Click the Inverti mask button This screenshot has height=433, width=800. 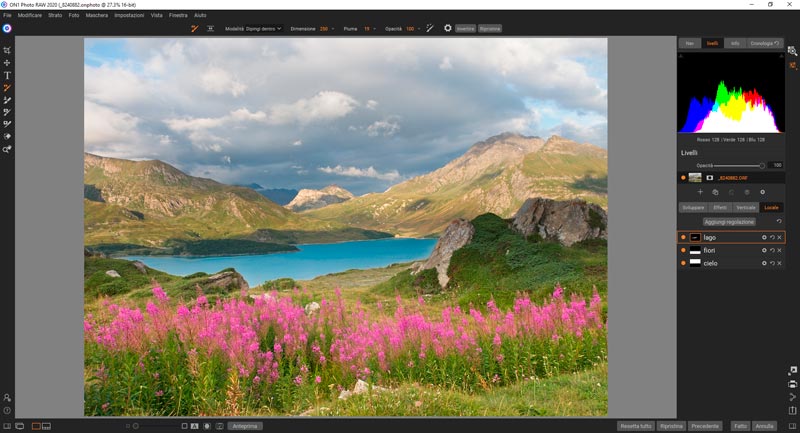coord(465,29)
